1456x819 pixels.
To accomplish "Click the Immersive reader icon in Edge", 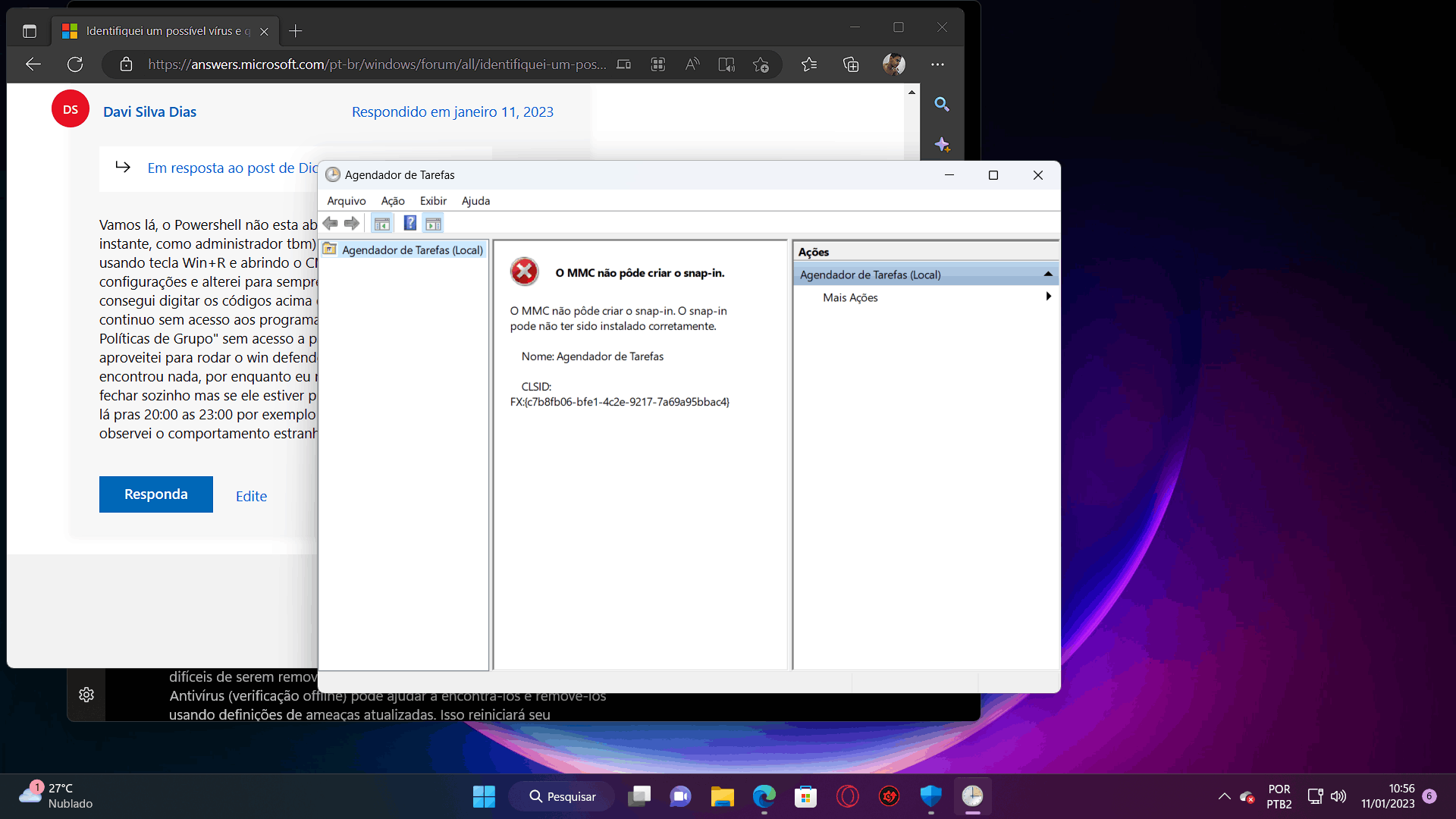I will click(726, 64).
